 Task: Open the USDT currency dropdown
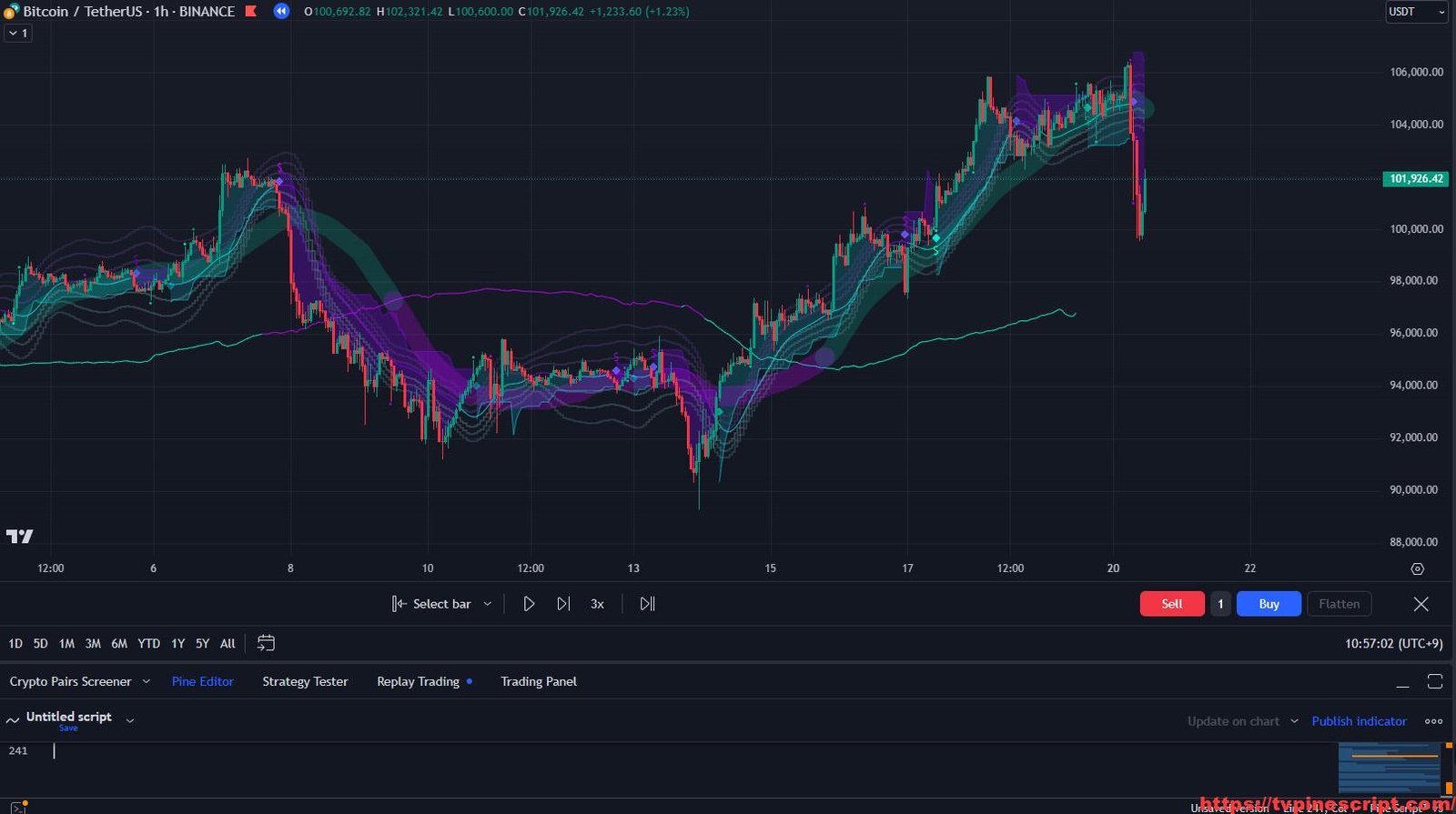pos(1416,12)
